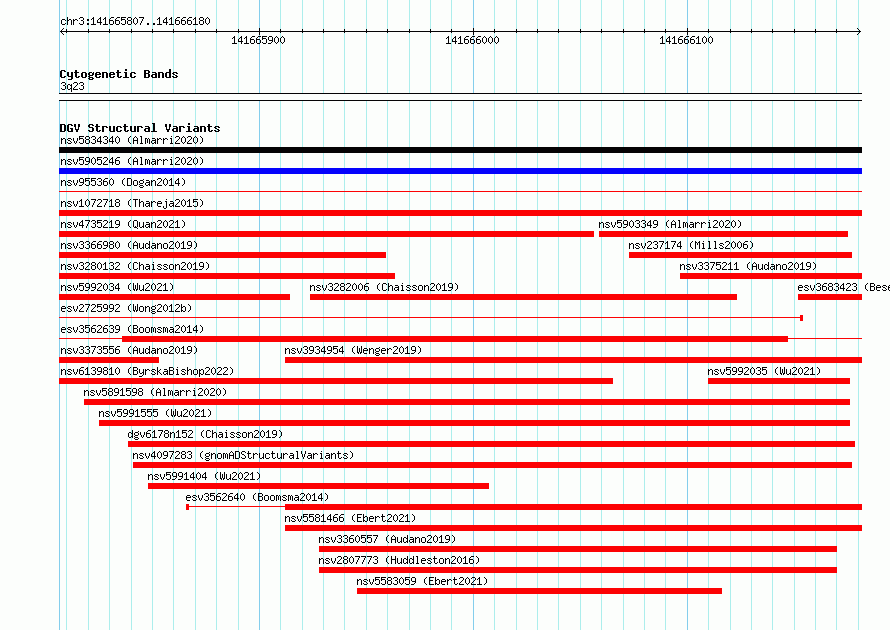The width and height of the screenshot is (890, 630).
Task: Select the nsv3366980 (Audano2019) label
Action: 129,245
